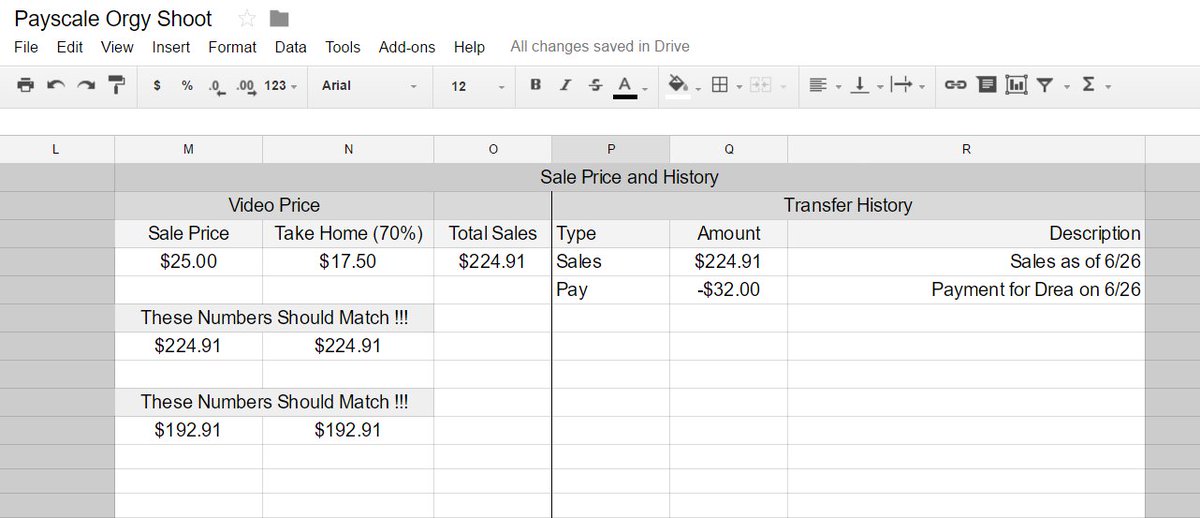The image size is (1200, 518).
Task: Select column R header
Action: point(966,149)
